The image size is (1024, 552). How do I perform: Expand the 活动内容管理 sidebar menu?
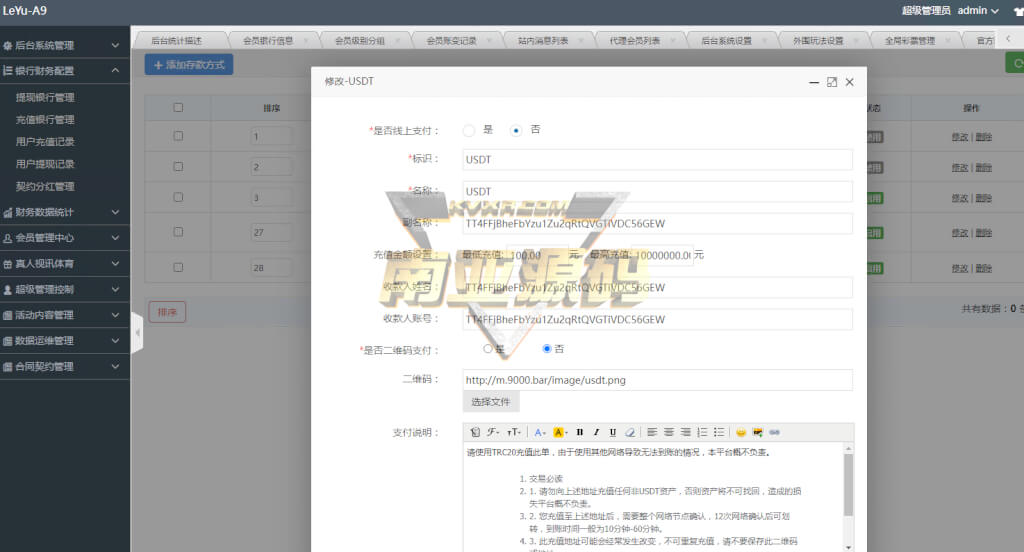tap(65, 315)
